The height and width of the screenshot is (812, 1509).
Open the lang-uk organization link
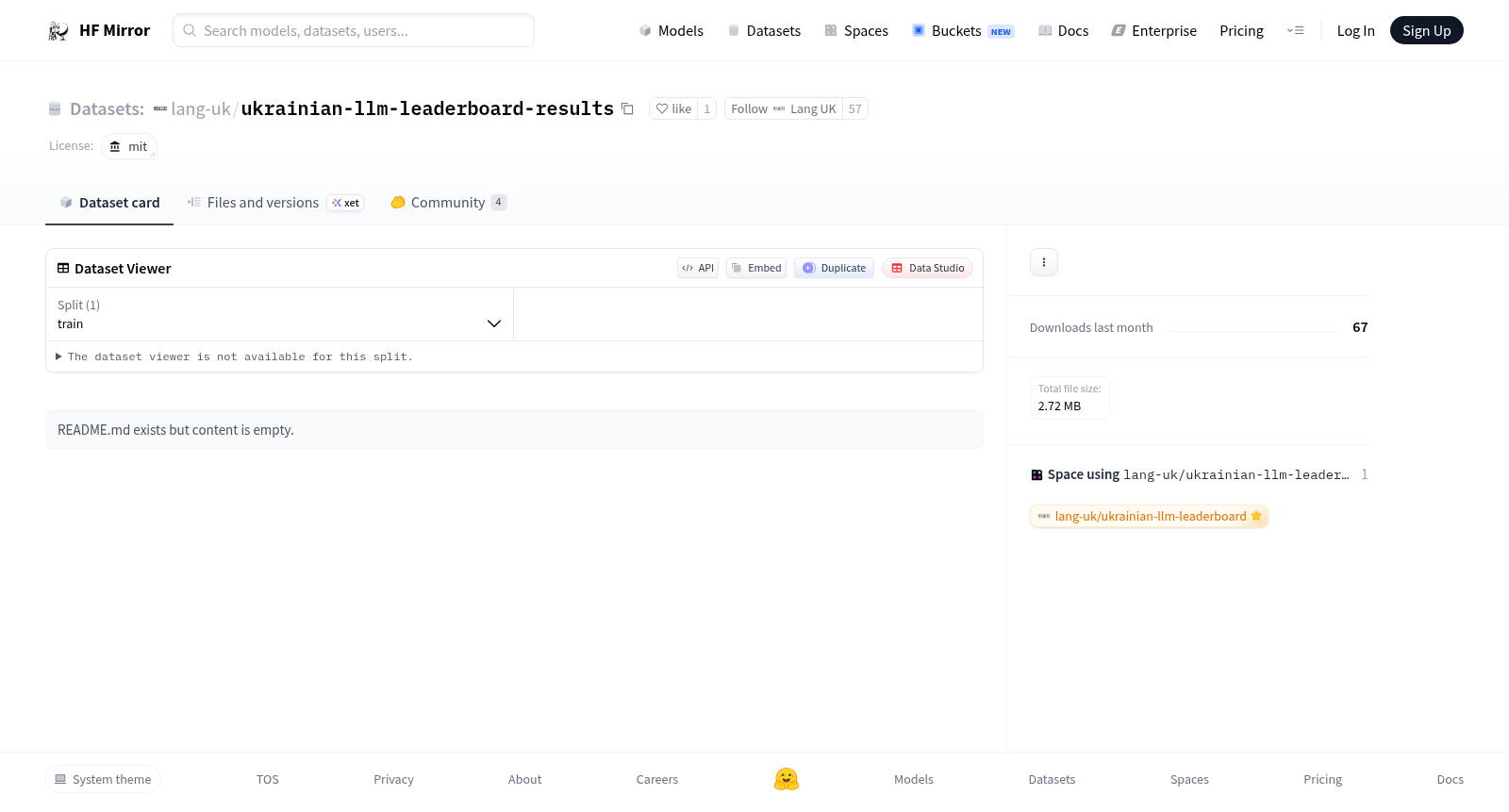[x=200, y=108]
